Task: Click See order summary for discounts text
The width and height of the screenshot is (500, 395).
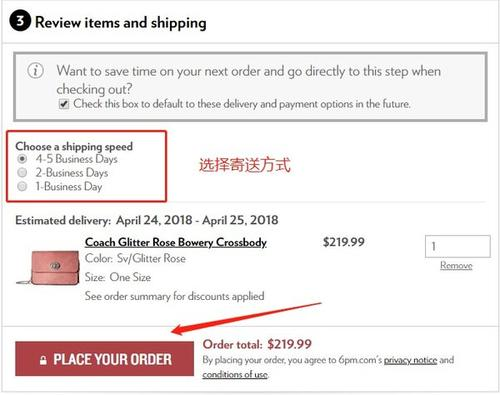Action: coord(175,296)
